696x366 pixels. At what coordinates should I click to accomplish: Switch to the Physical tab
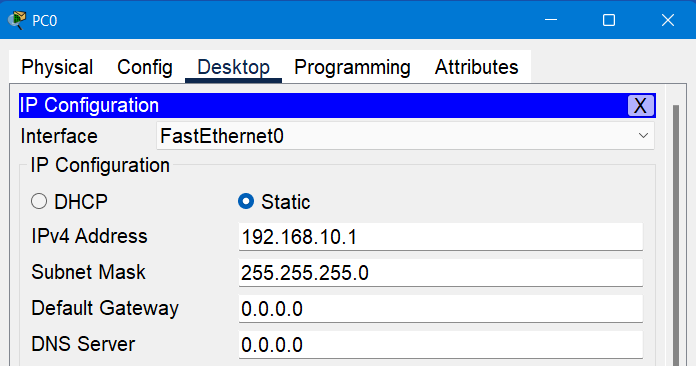(x=57, y=67)
